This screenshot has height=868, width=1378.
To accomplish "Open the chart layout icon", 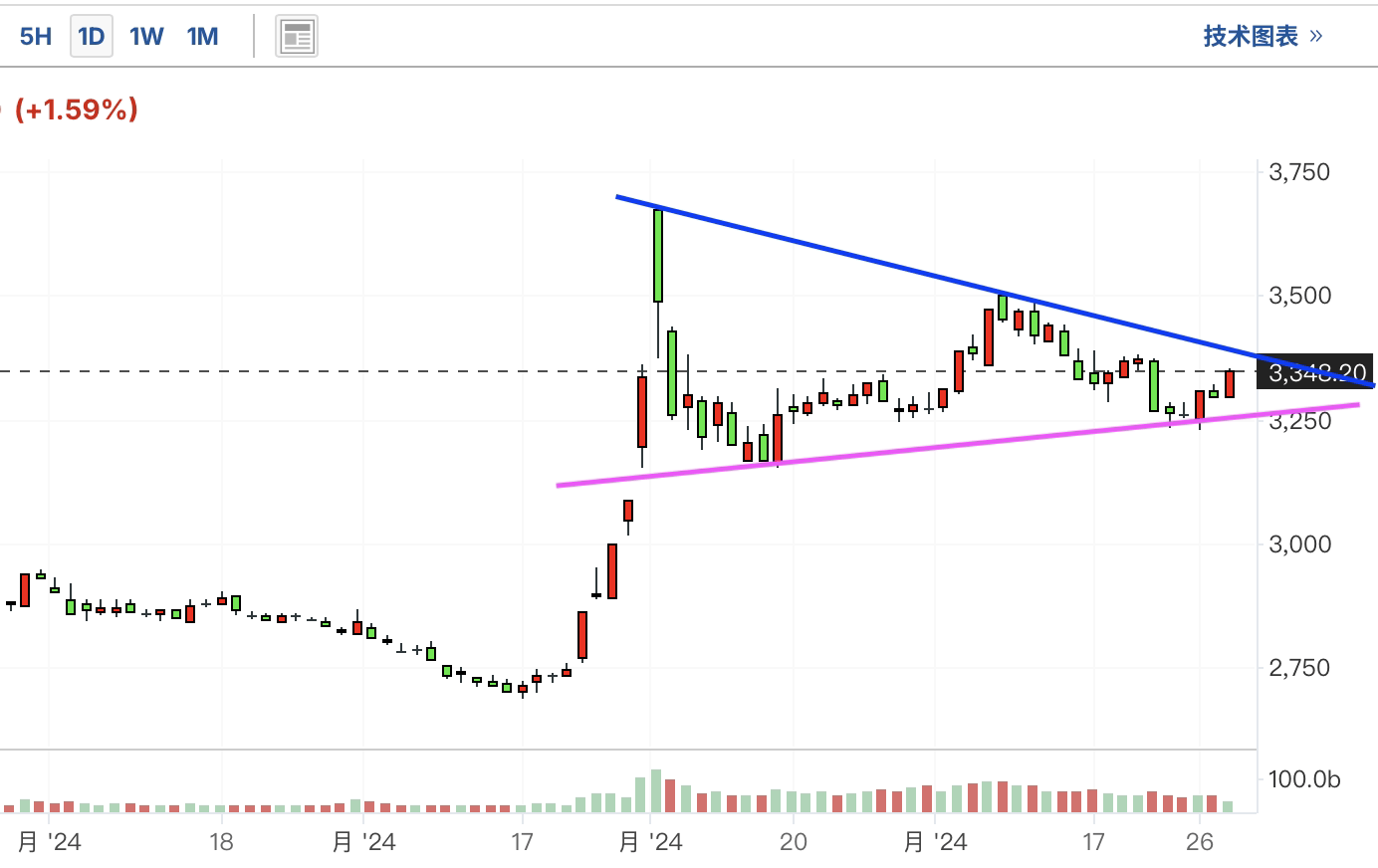I will (x=297, y=37).
